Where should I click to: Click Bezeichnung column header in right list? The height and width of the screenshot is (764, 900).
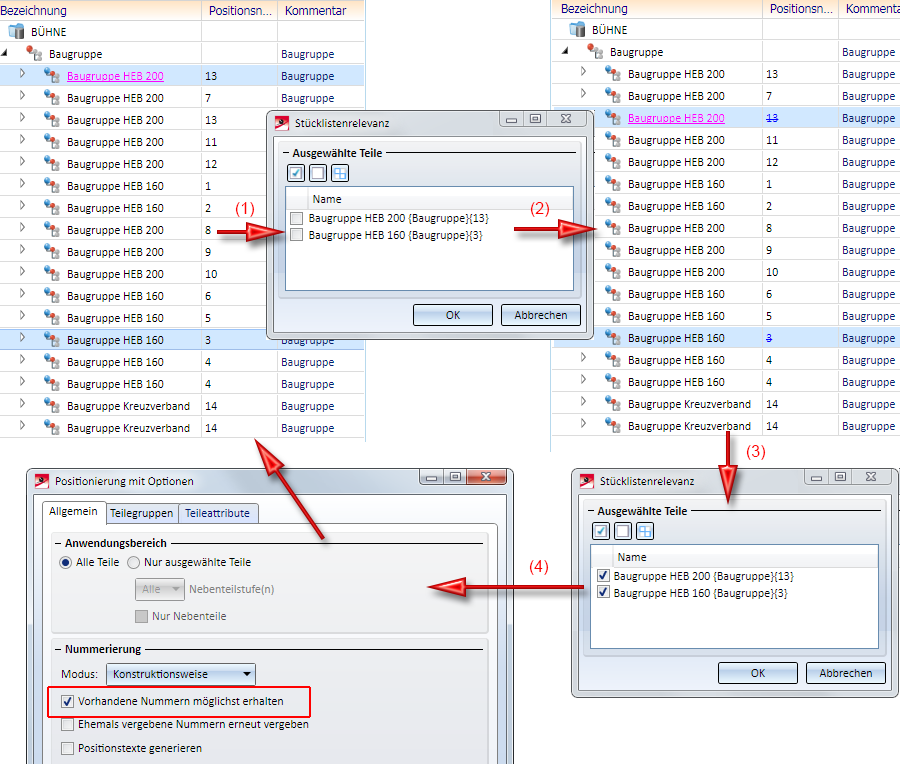[657, 9]
